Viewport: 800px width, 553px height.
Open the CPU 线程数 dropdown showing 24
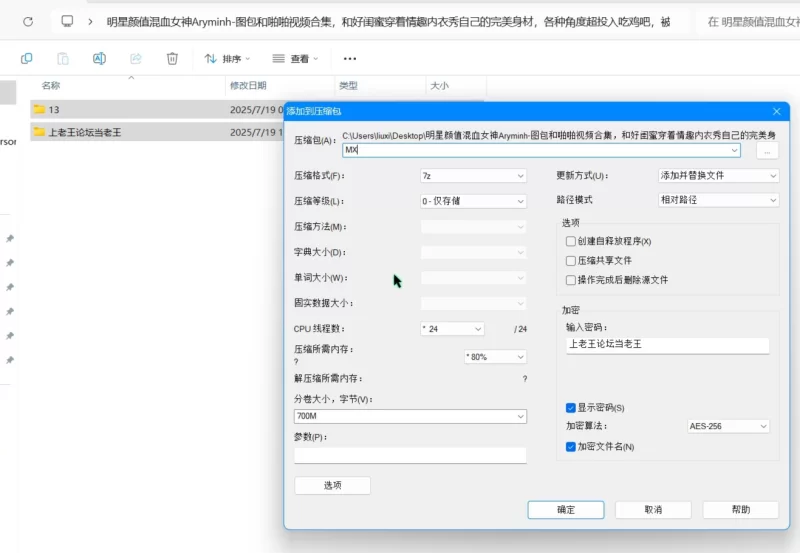coord(453,329)
